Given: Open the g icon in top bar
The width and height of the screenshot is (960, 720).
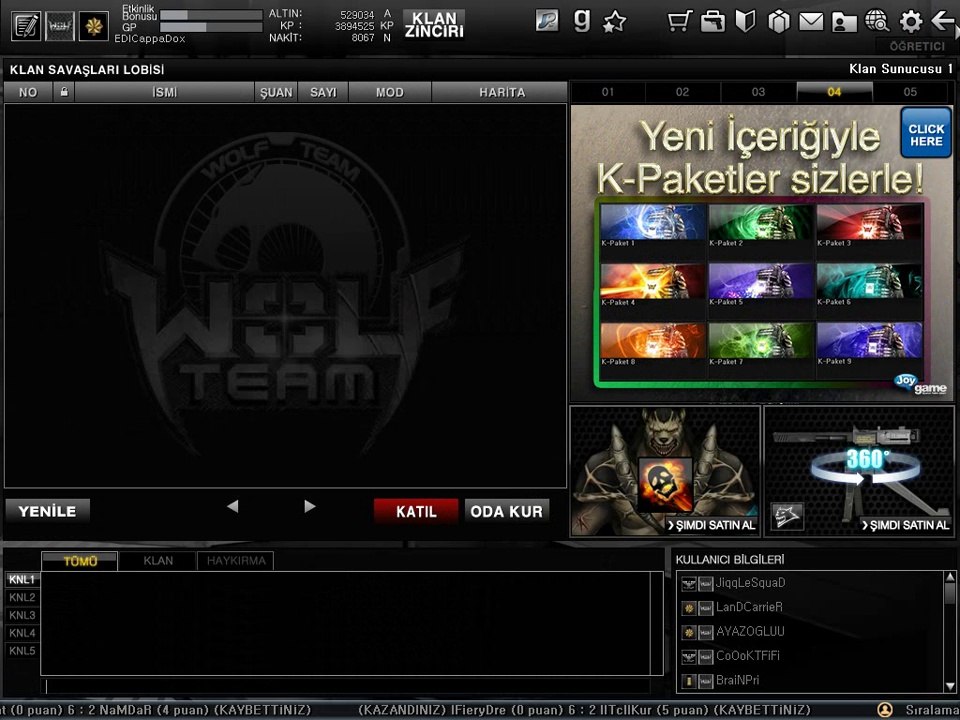Looking at the screenshot, I should (582, 21).
